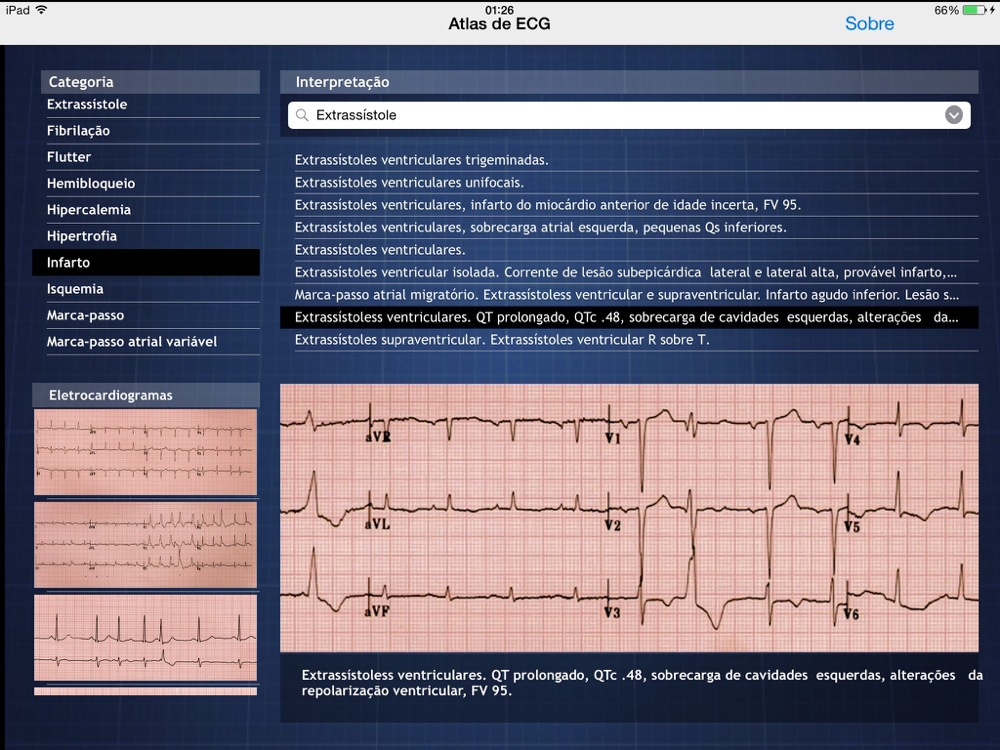Select highlighted QT prolongado interpretation row
The width and height of the screenshot is (1000, 750).
click(x=629, y=317)
